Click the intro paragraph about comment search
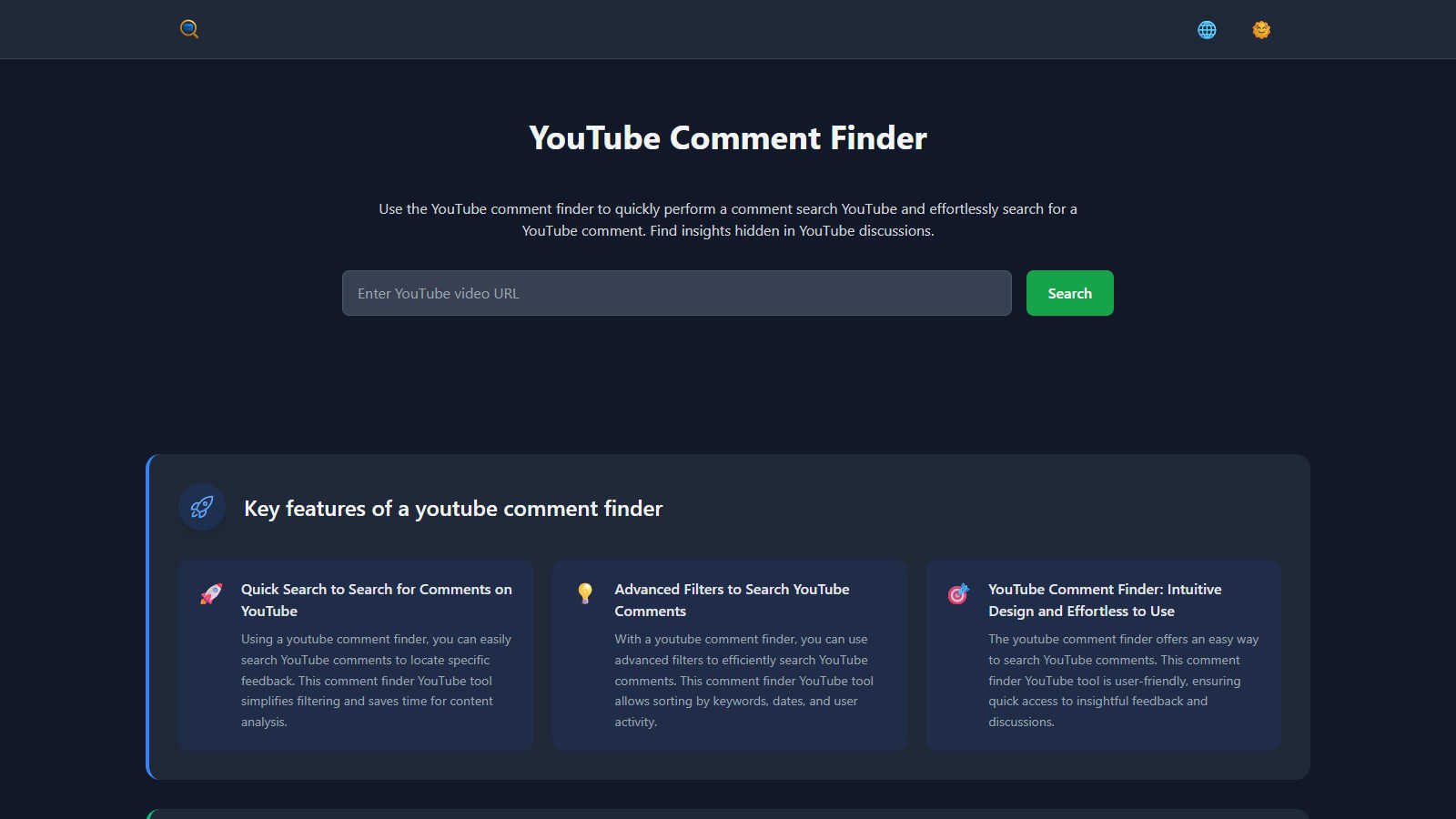1456x819 pixels. coord(728,220)
